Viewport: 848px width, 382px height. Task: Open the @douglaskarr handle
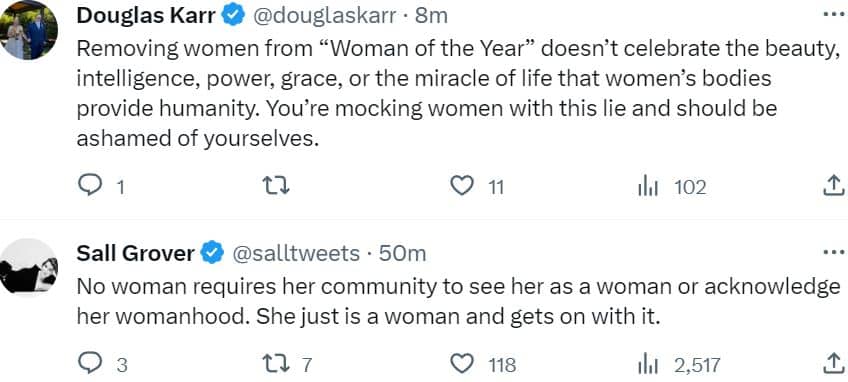click(323, 16)
